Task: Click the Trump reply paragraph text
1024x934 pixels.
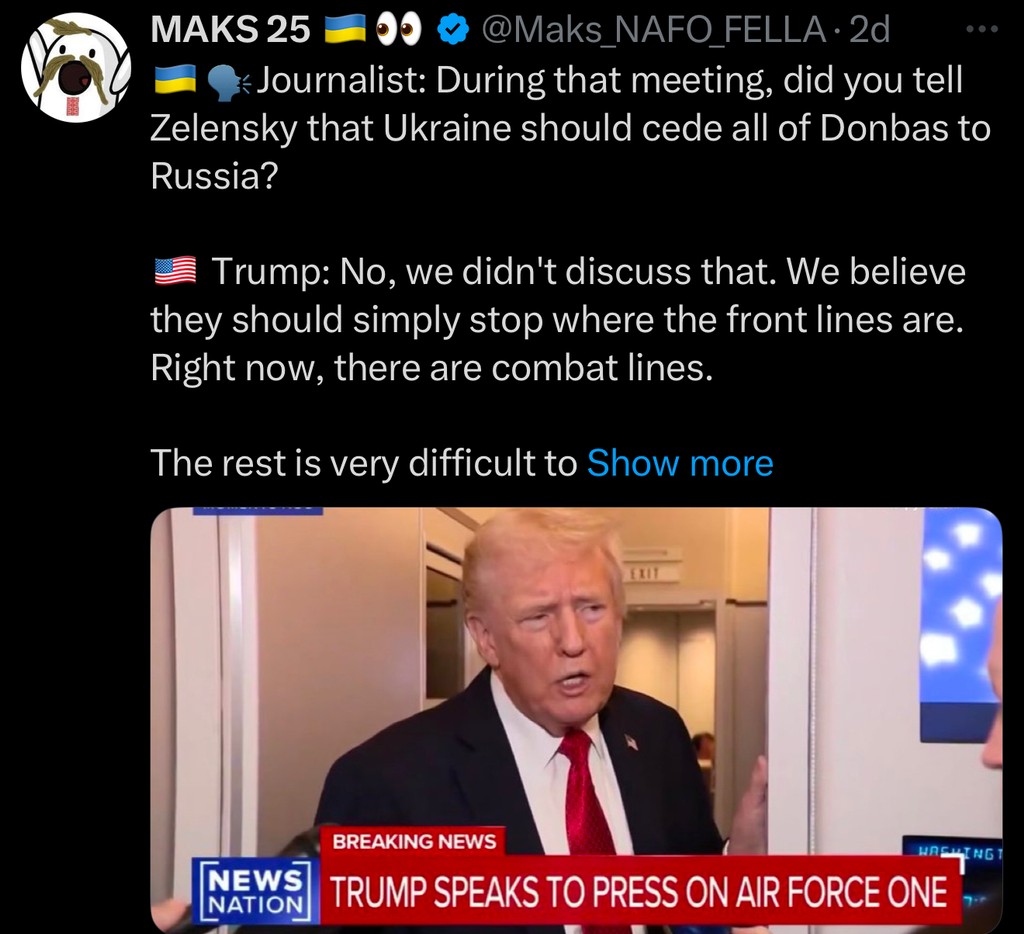Action: (558, 319)
